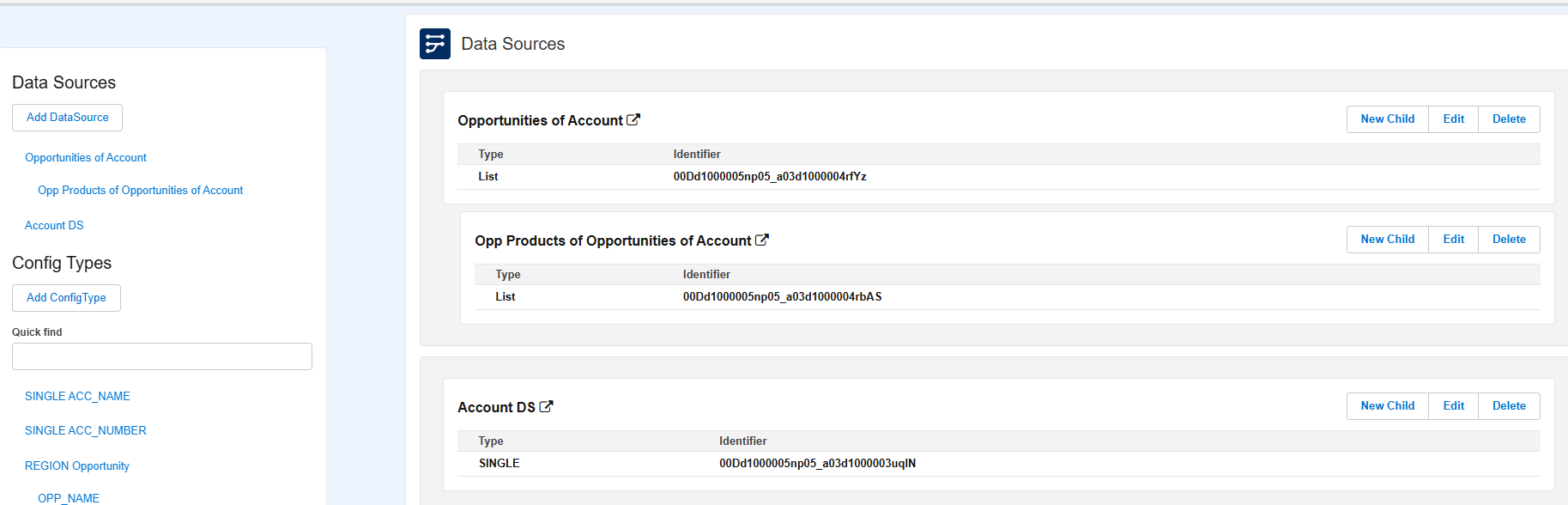Create New Child for Opportunities of Account
Image resolution: width=1568 pixels, height=505 pixels.
1388,119
